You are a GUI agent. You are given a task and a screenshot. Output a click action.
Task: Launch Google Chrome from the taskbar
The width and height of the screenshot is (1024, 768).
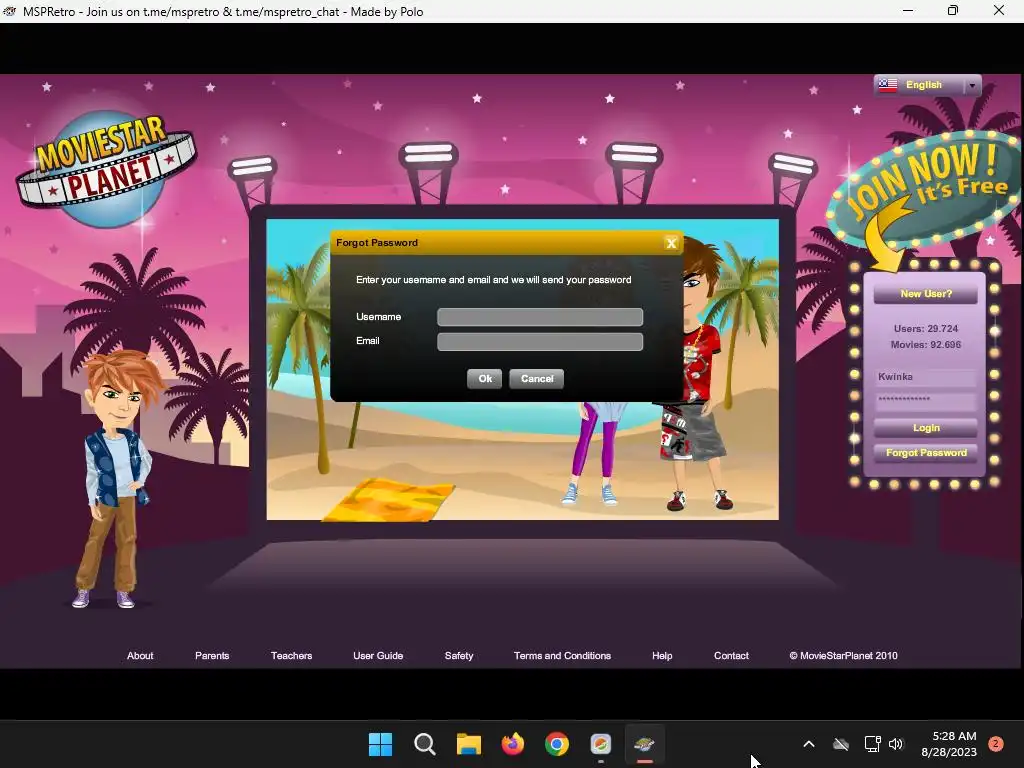tap(556, 744)
